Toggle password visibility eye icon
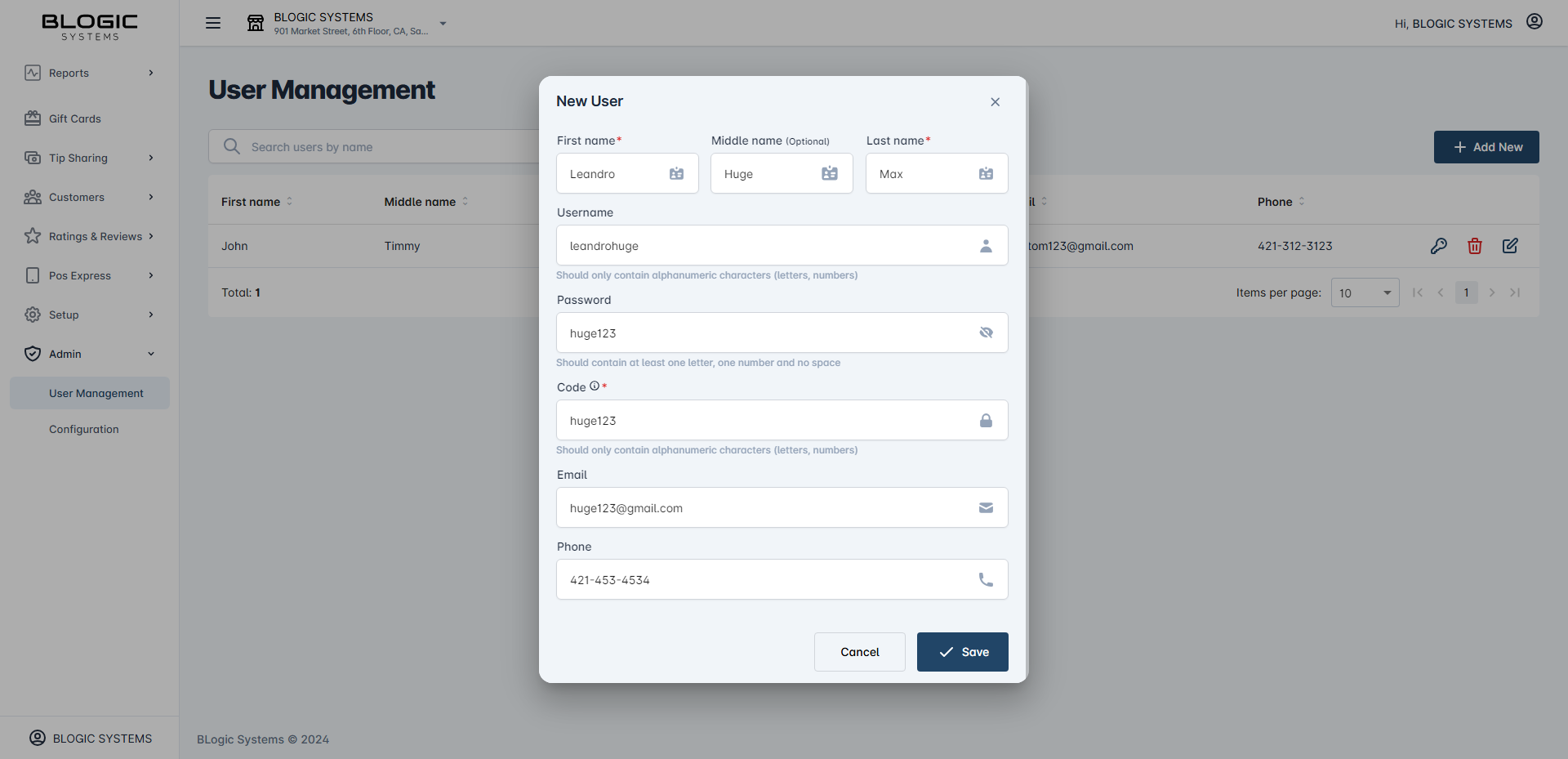 click(x=986, y=333)
